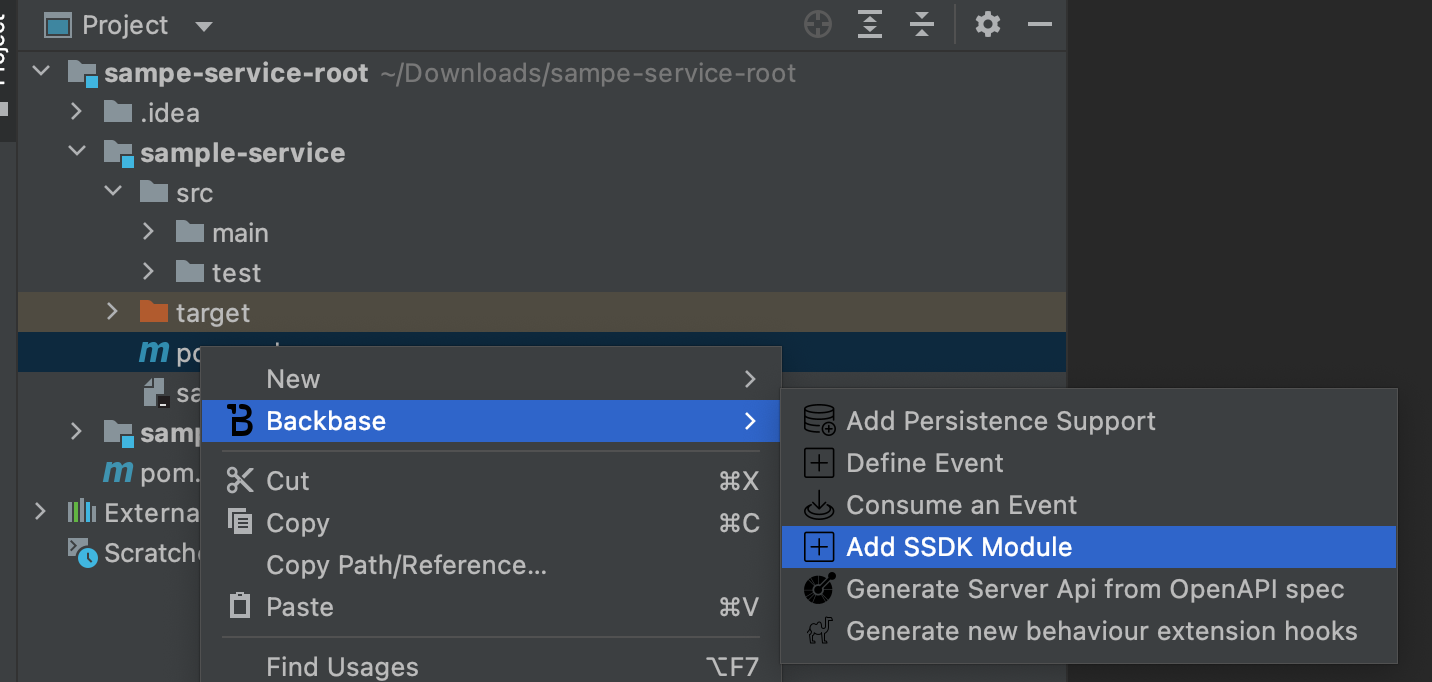Select Add SSDK Module
The width and height of the screenshot is (1432, 682).
(1089, 547)
